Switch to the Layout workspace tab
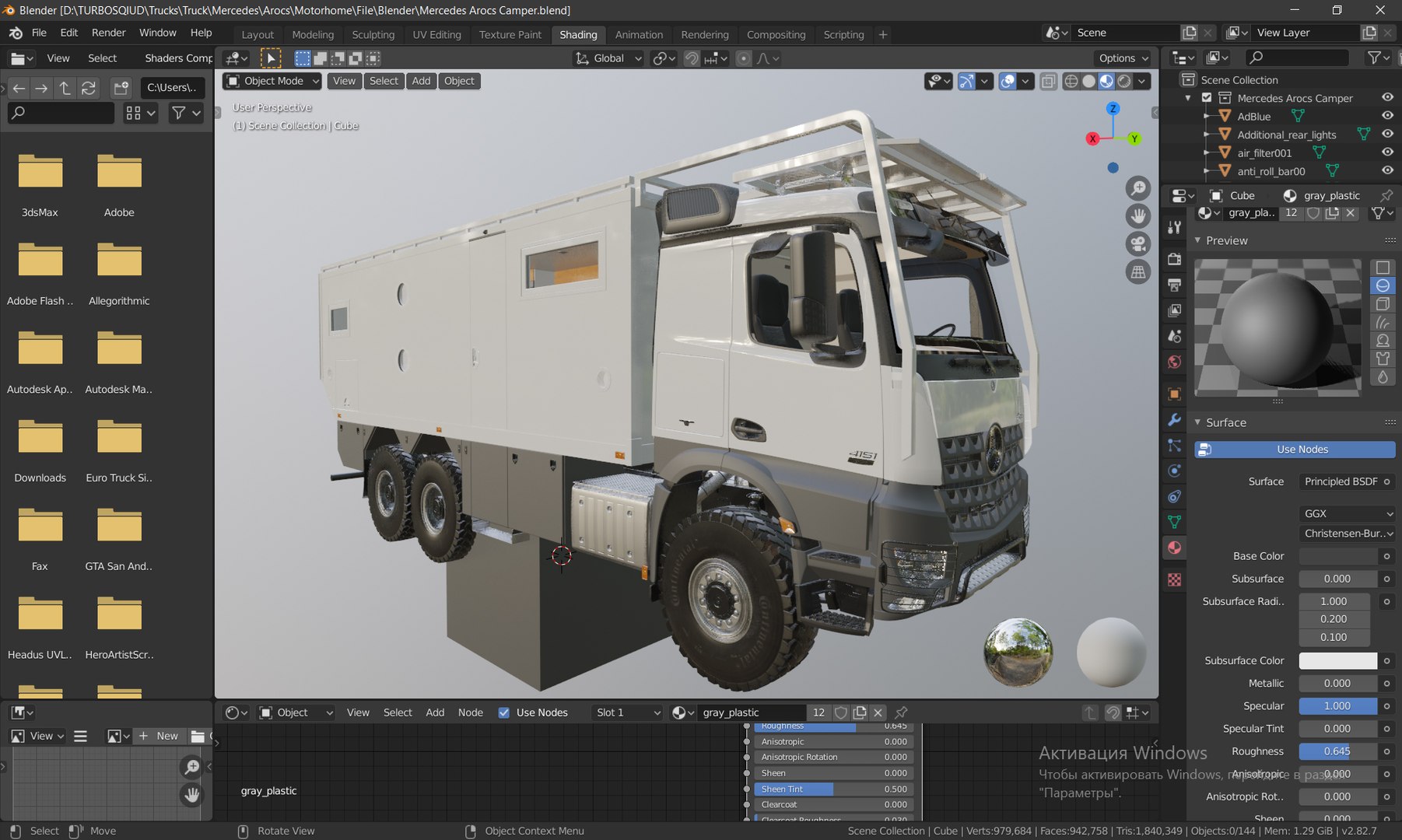 (258, 35)
